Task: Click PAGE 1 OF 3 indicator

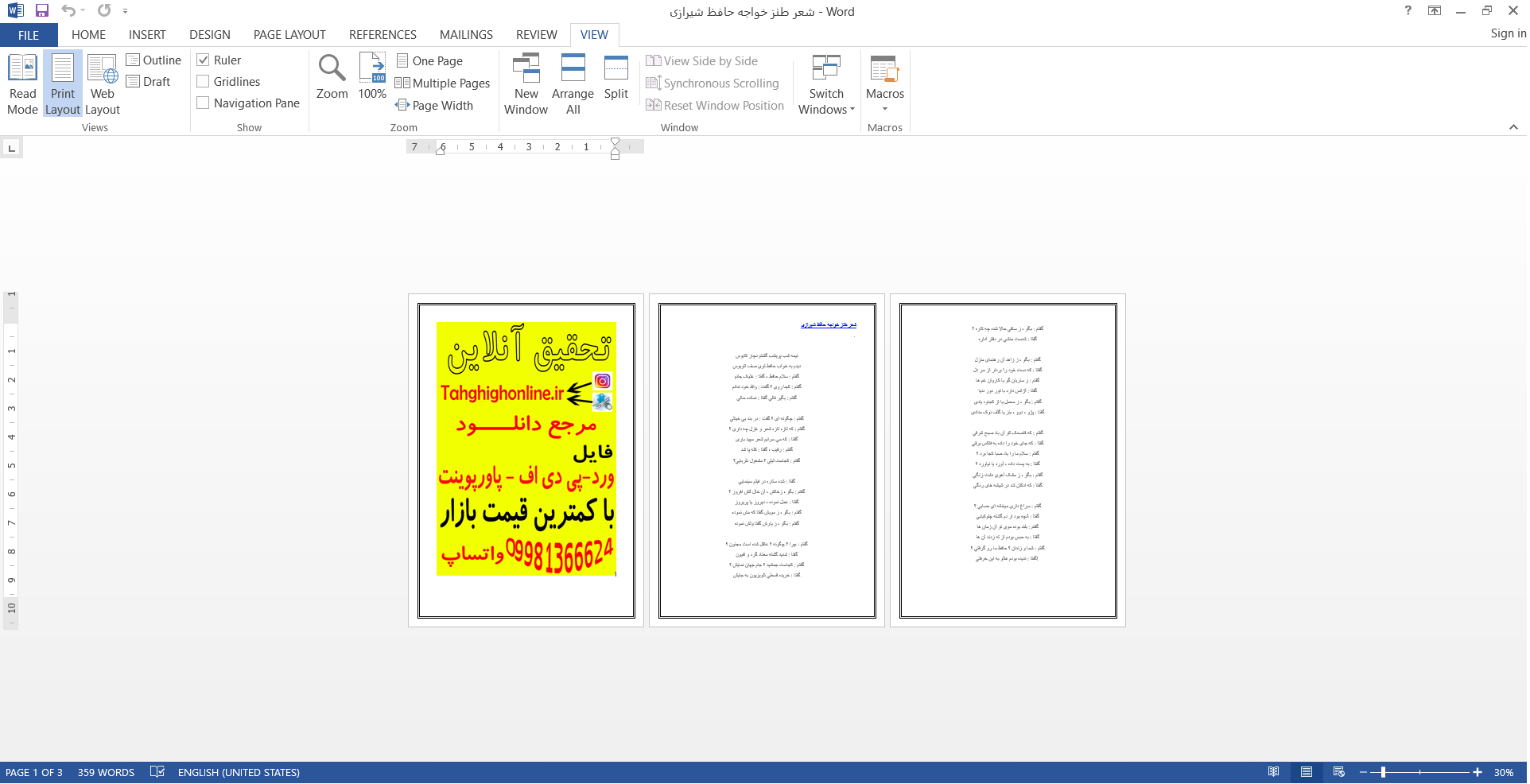Action: click(x=34, y=772)
